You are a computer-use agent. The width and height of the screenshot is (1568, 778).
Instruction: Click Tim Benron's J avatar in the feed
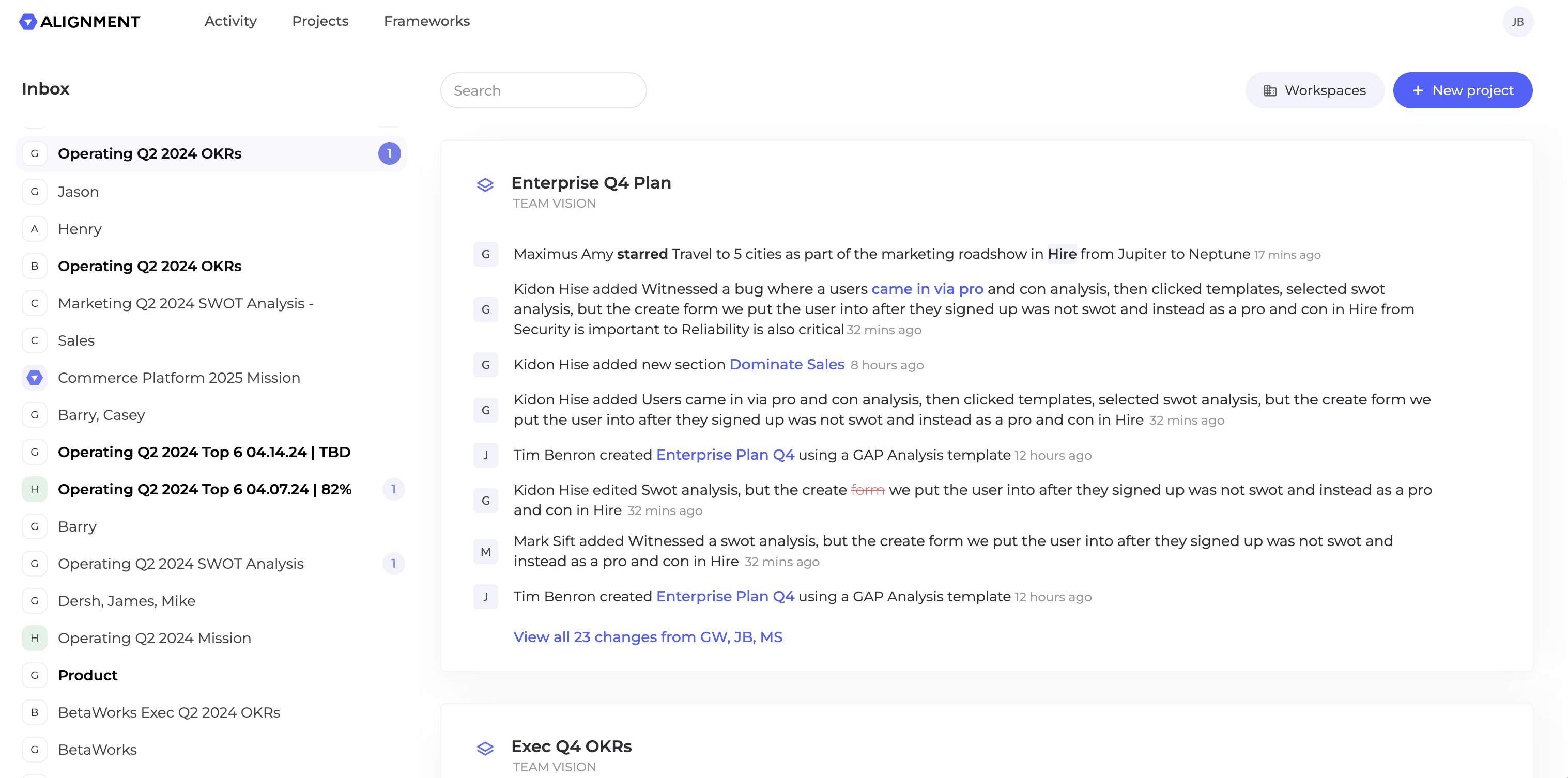485,455
